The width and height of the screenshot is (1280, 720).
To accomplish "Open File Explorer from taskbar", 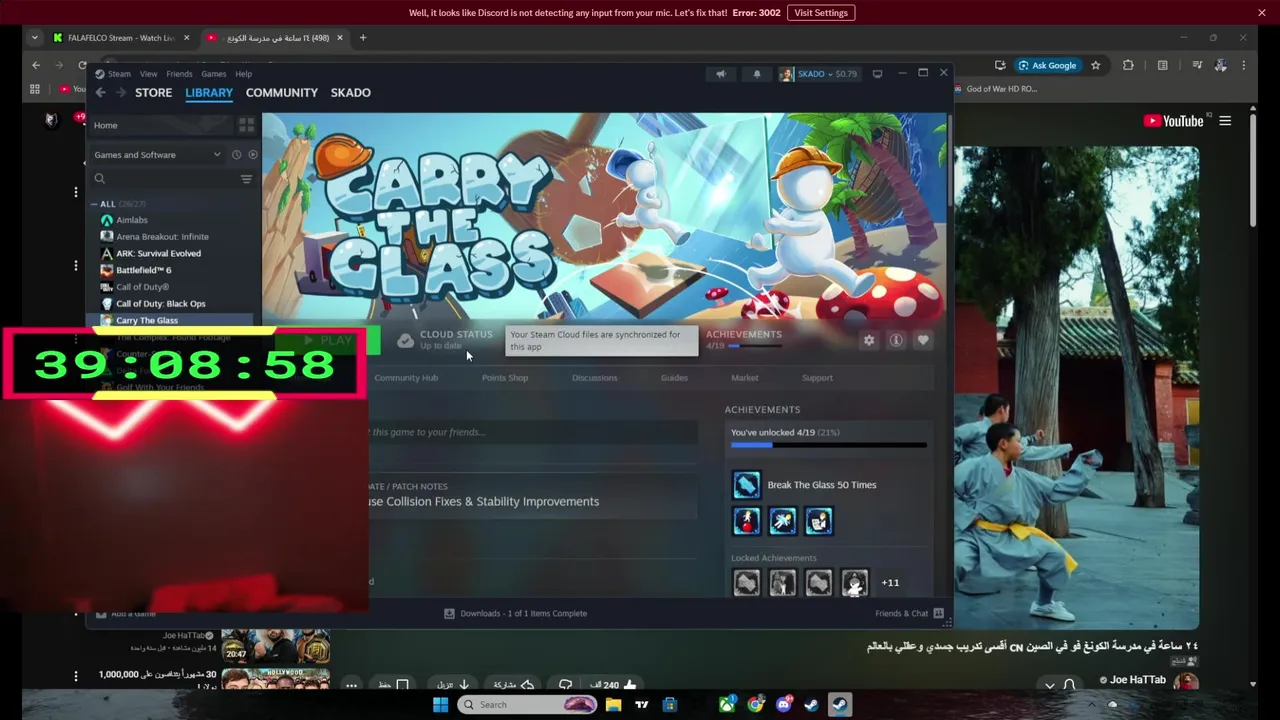I will click(x=613, y=705).
